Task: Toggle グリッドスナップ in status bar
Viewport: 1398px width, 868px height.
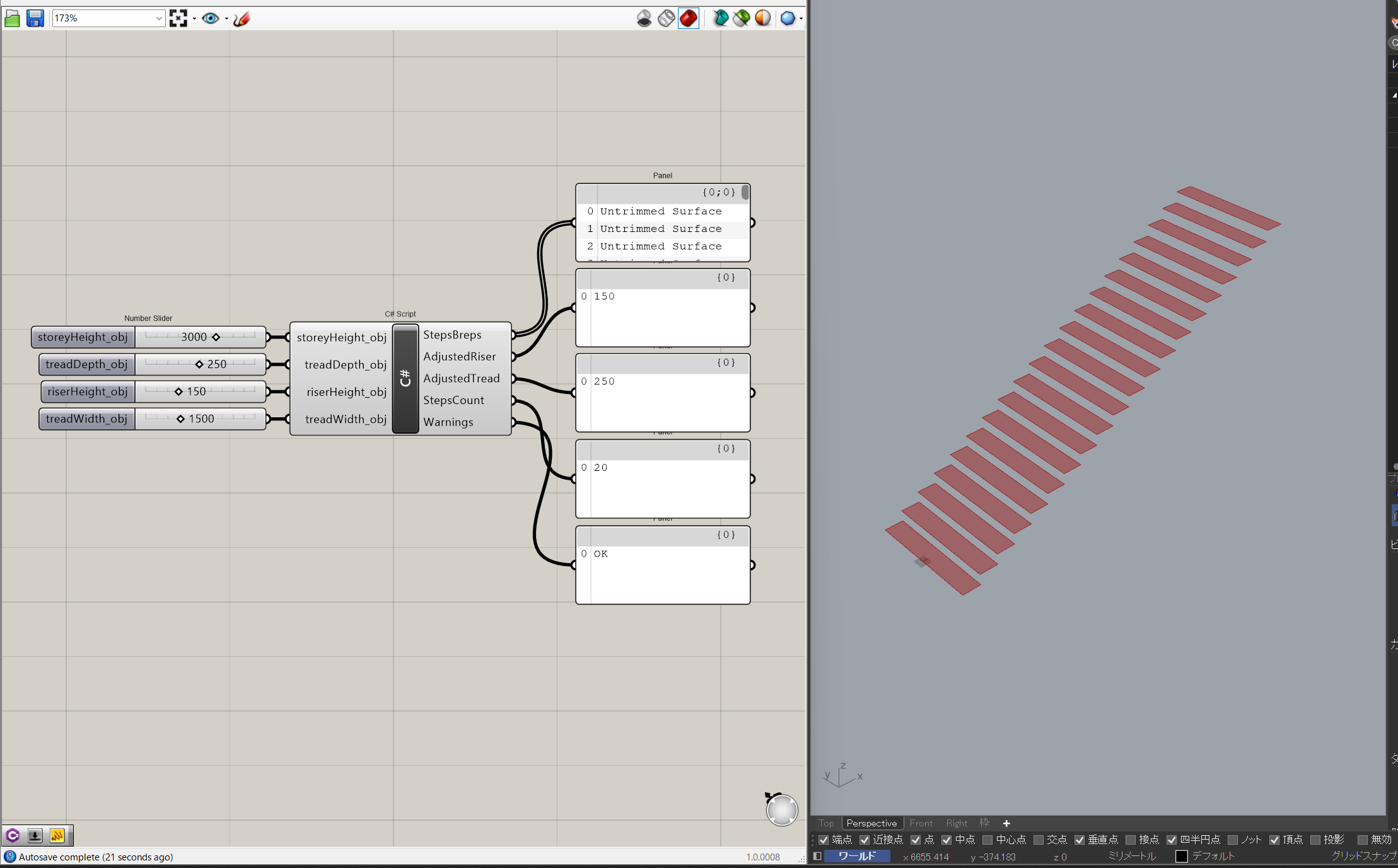Action: (x=1363, y=856)
